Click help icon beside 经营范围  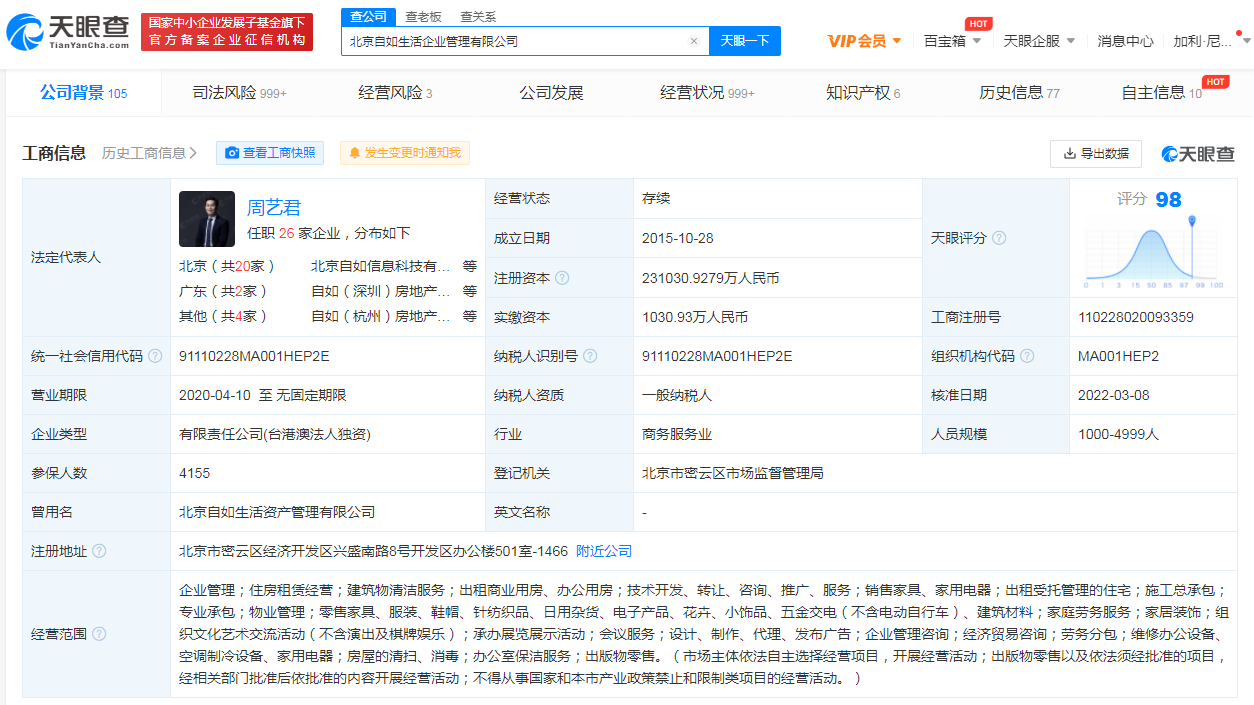[99, 634]
